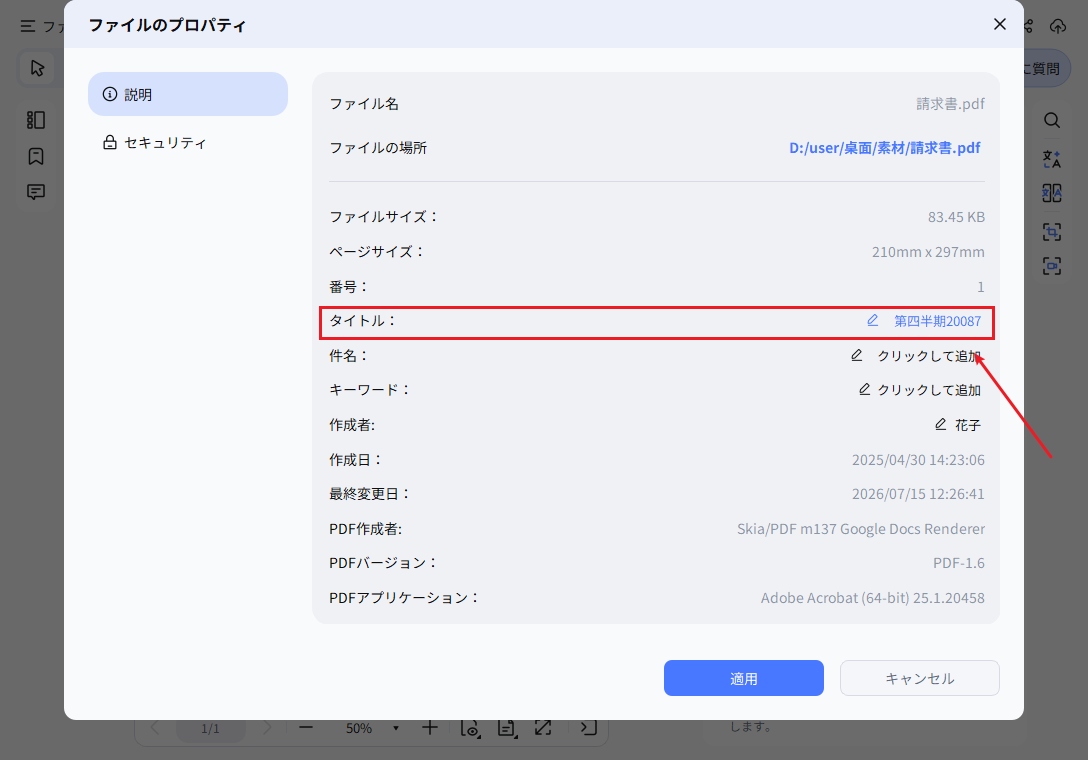
Task: Click the pencil icon in the 件名 row
Action: click(857, 355)
